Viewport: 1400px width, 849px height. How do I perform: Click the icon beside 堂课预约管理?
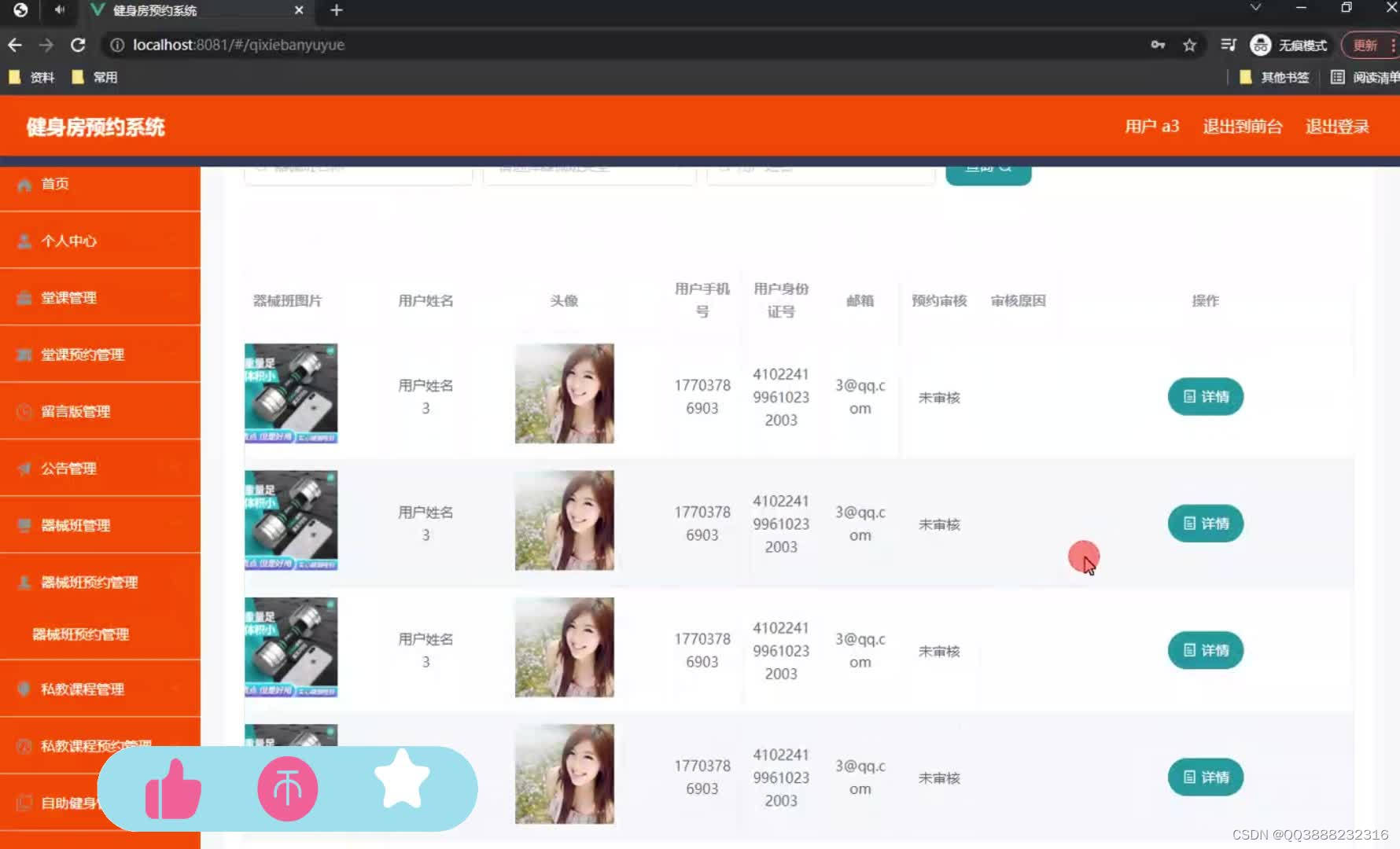click(x=24, y=355)
